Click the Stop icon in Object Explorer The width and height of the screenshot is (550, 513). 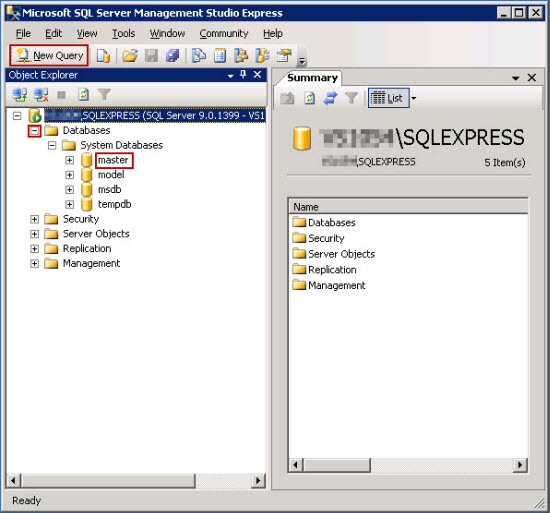62,95
